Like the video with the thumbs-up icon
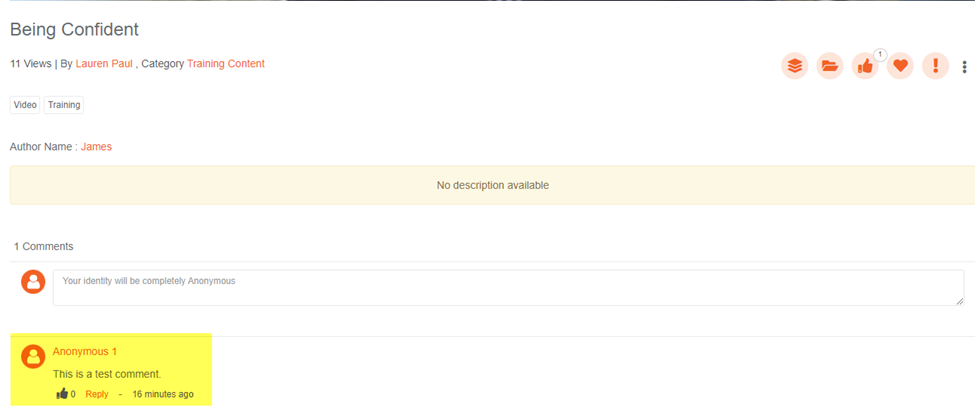The image size is (975, 420). pyautogui.click(x=865, y=66)
